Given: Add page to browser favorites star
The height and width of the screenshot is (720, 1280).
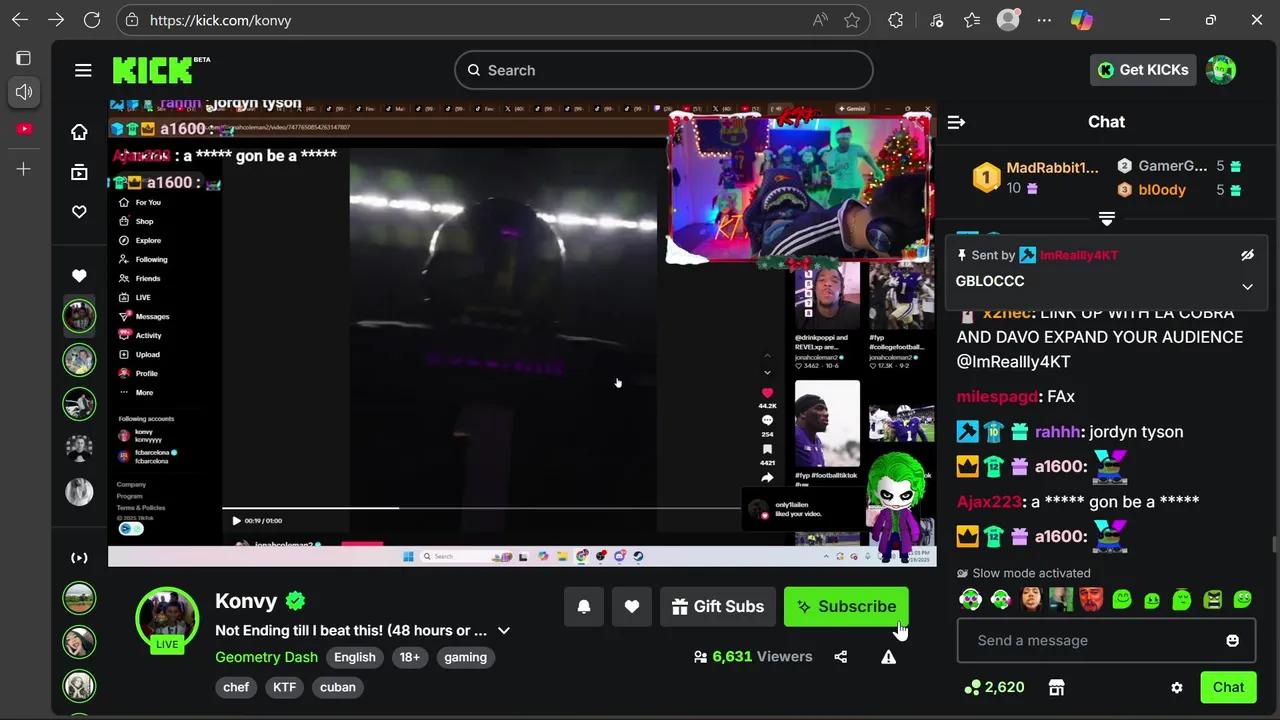Looking at the screenshot, I should (852, 20).
